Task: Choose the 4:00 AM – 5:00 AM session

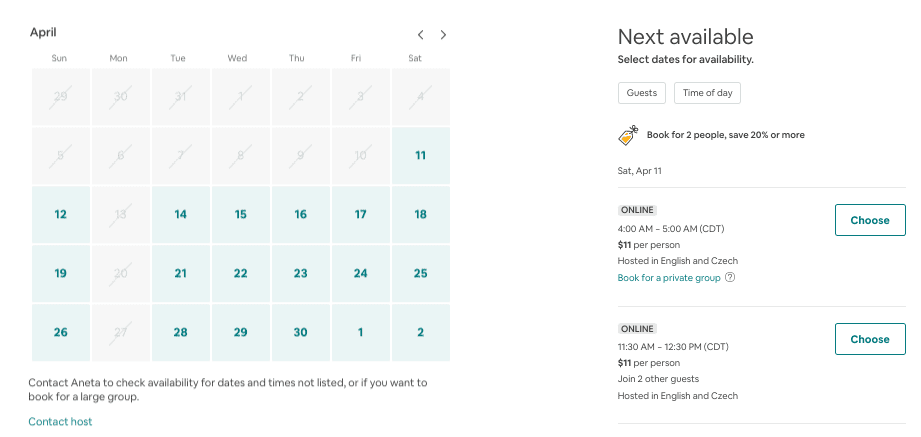Action: pyautogui.click(x=869, y=220)
